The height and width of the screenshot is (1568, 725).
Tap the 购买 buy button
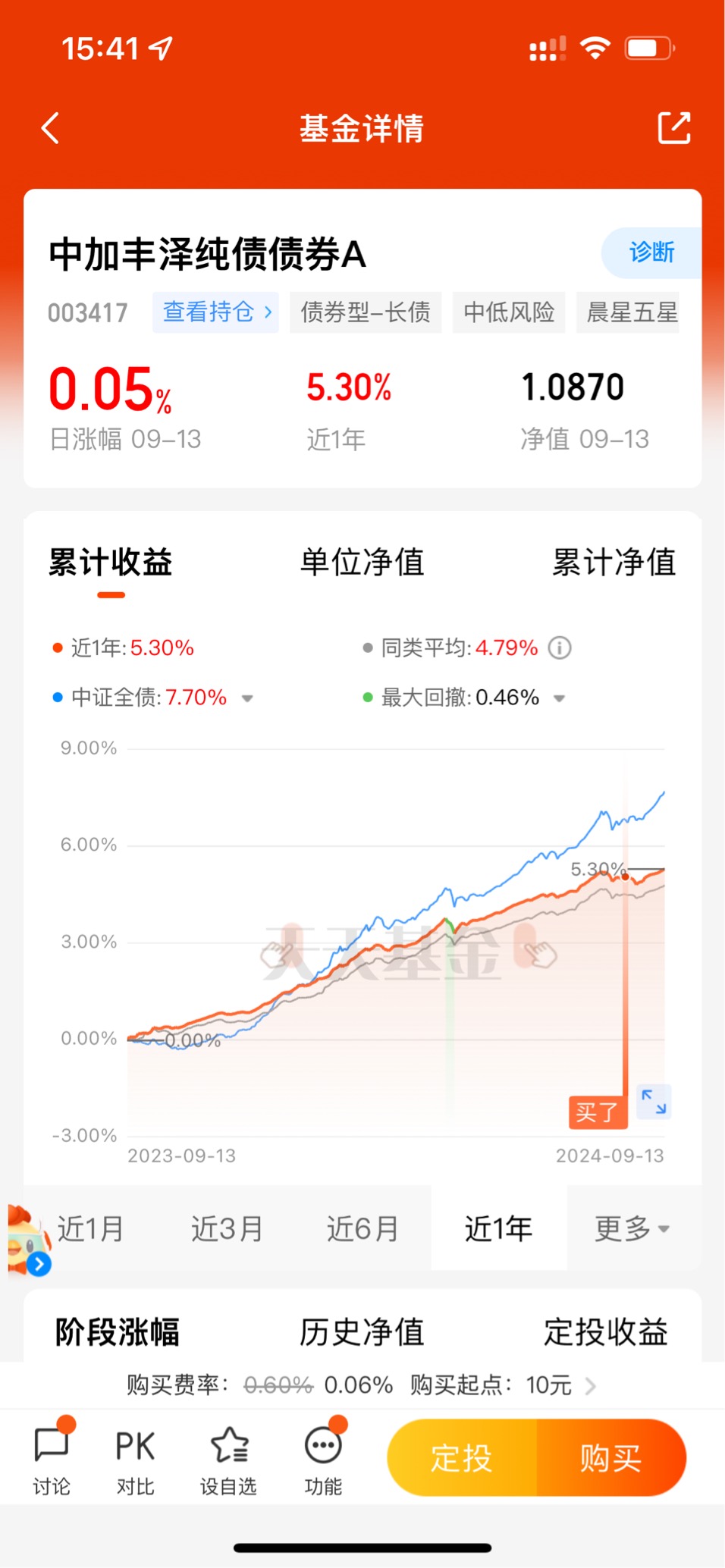611,1457
